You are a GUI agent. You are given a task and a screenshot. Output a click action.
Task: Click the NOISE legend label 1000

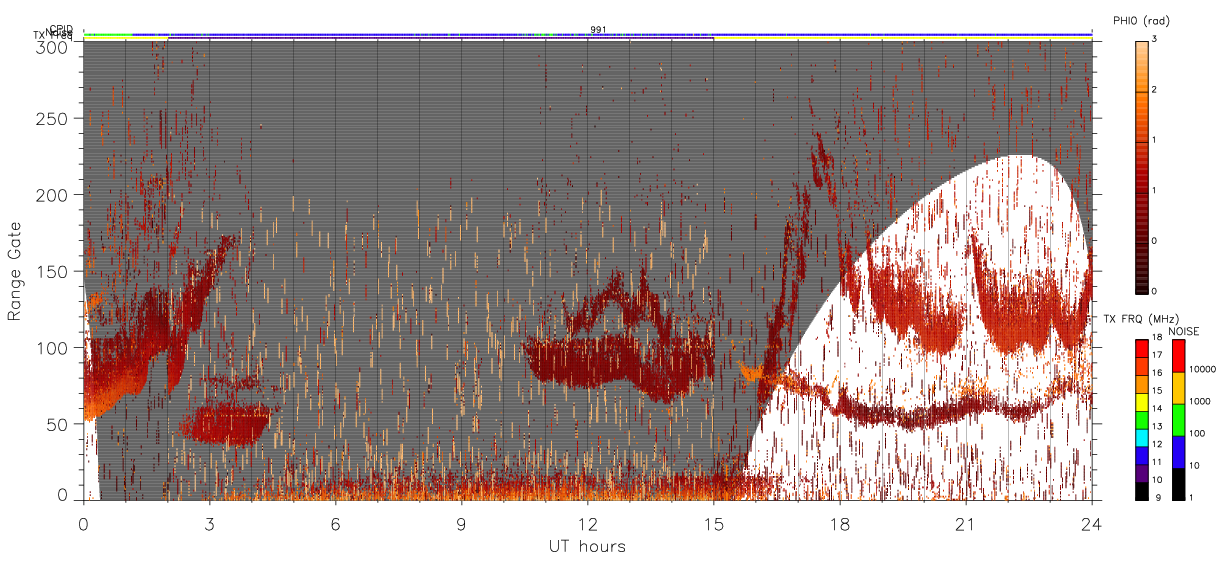coord(1200,401)
